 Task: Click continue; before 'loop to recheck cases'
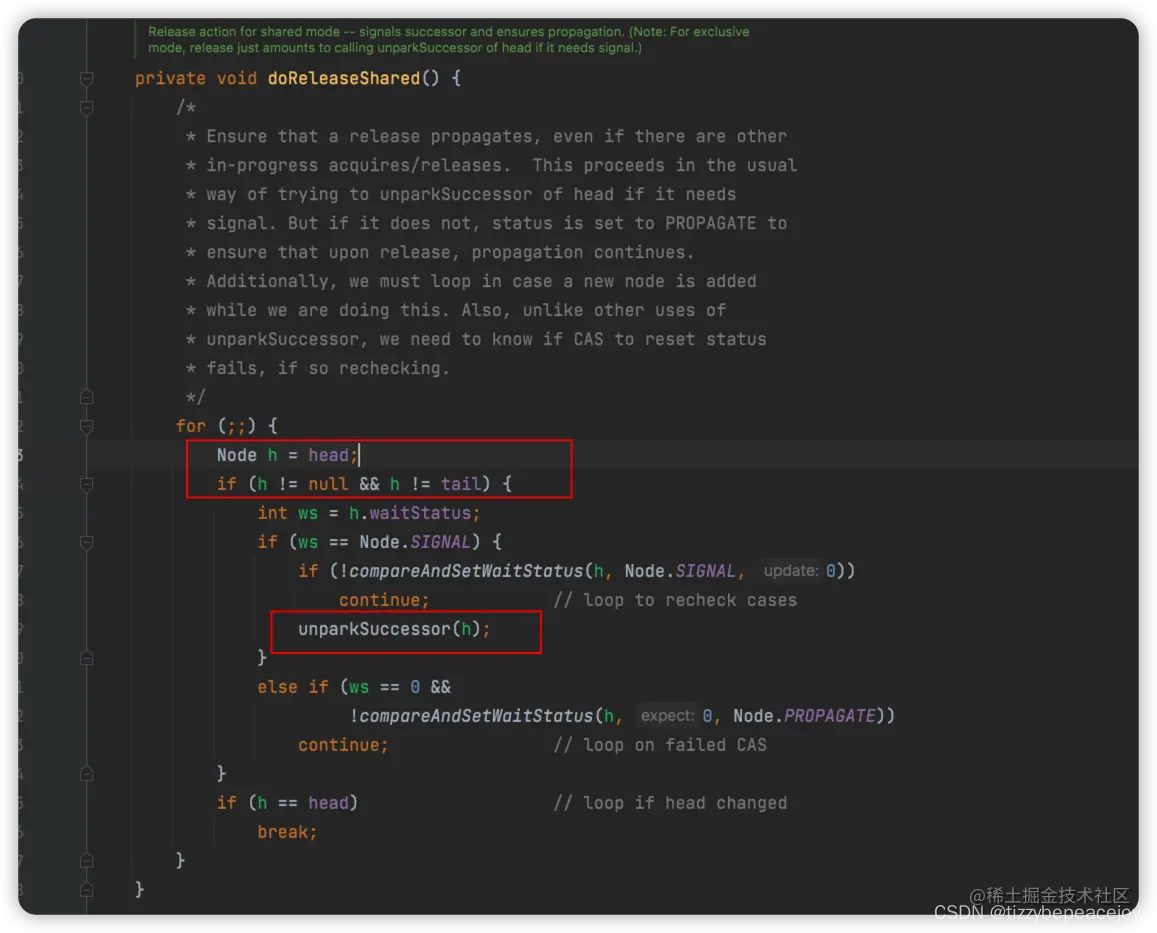pos(384,600)
